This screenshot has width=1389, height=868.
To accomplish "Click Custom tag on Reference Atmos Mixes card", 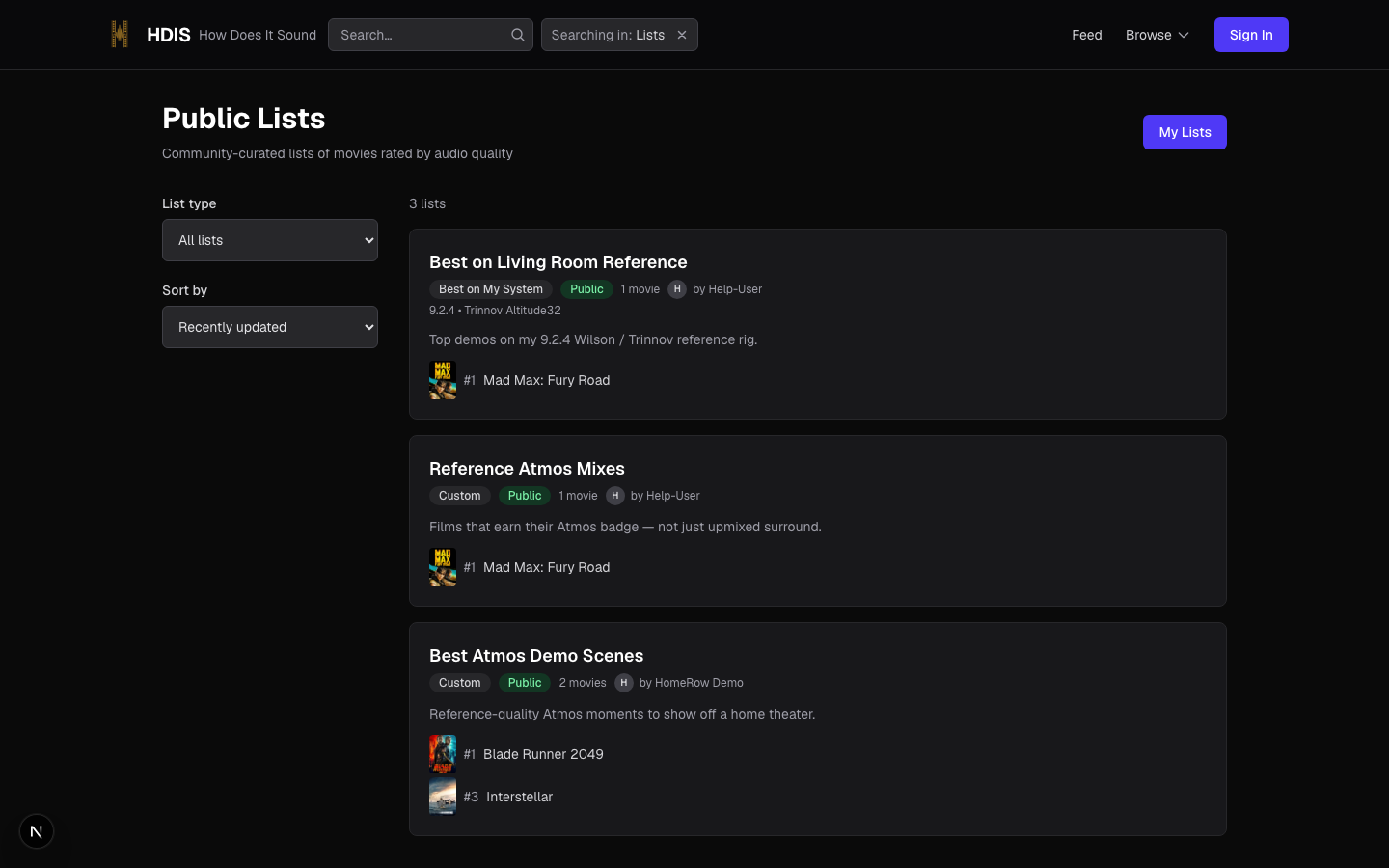I will coord(460,496).
